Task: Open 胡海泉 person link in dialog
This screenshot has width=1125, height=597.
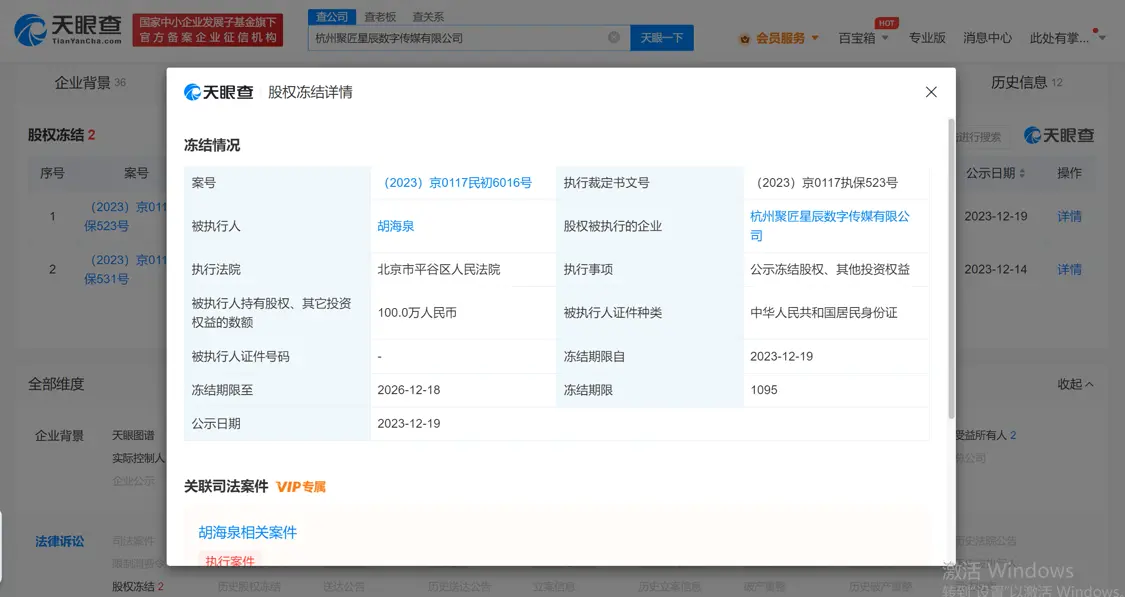Action: pyautogui.click(x=396, y=226)
